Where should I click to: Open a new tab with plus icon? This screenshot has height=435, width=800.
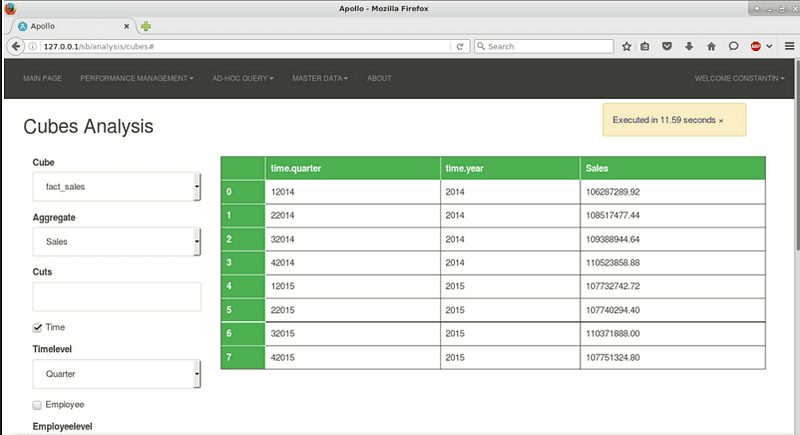click(x=146, y=26)
